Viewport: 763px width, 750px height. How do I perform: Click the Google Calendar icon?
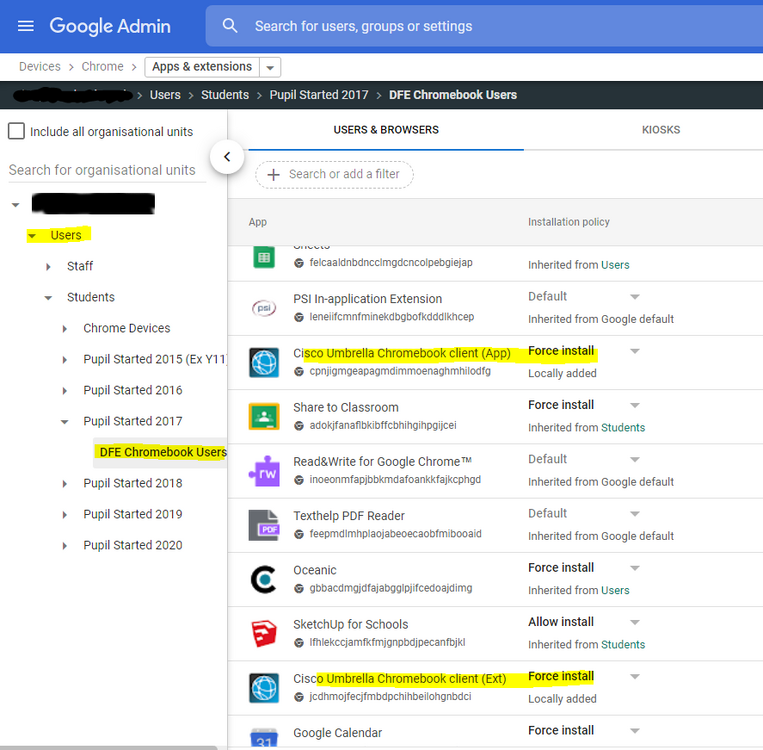[x=264, y=737]
